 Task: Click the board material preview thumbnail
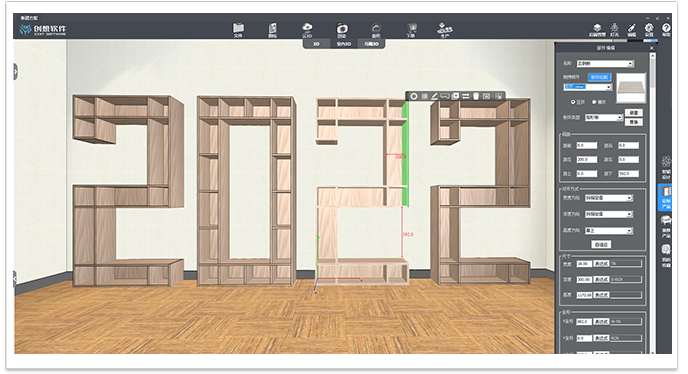click(631, 88)
